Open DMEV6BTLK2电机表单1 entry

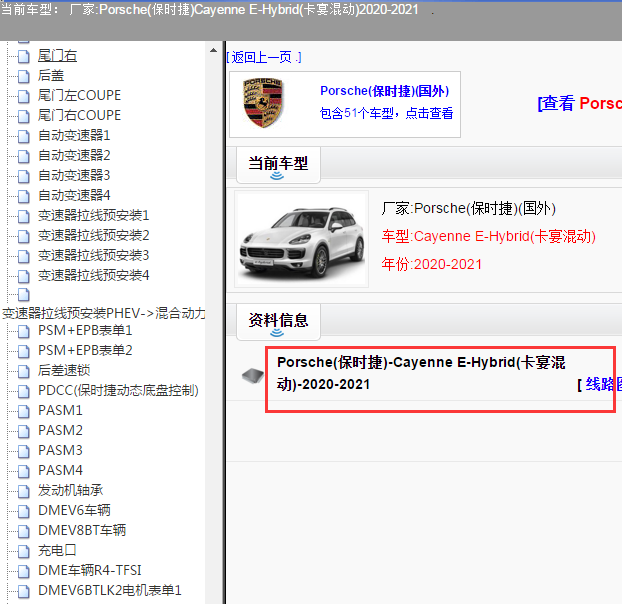pyautogui.click(x=109, y=590)
